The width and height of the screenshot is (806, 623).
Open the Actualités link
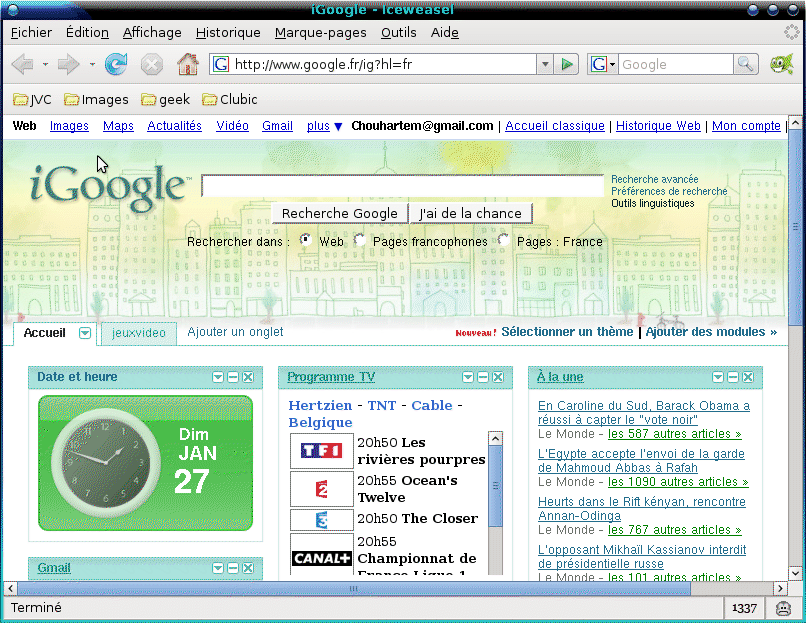click(174, 126)
